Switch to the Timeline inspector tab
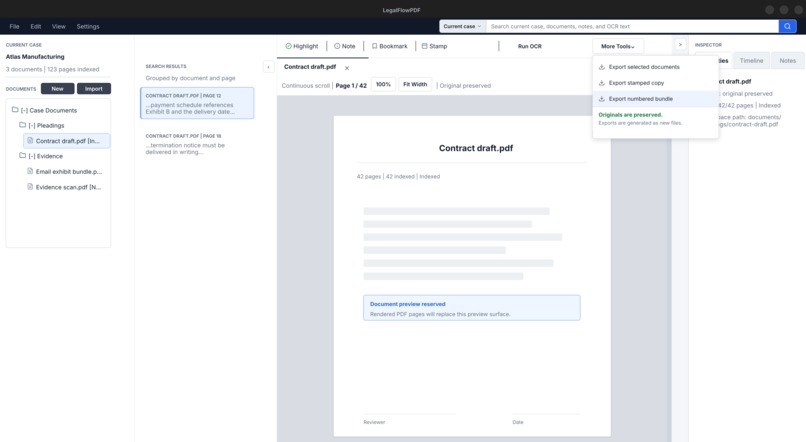The image size is (806, 442). pyautogui.click(x=751, y=61)
